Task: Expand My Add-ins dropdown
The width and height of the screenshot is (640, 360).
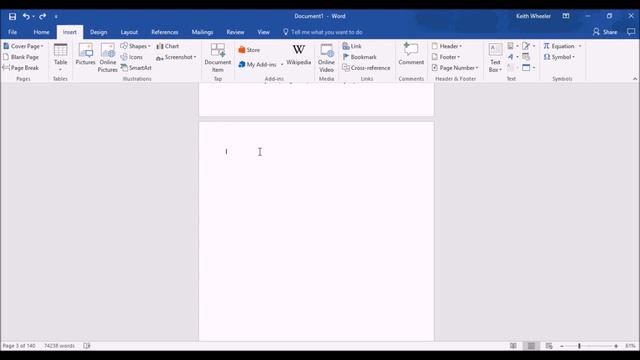Action: (282, 64)
